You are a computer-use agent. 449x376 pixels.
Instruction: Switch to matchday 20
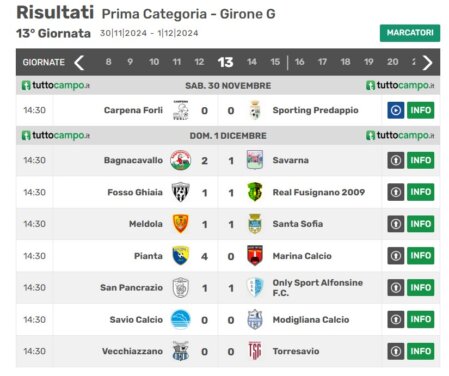[392, 62]
